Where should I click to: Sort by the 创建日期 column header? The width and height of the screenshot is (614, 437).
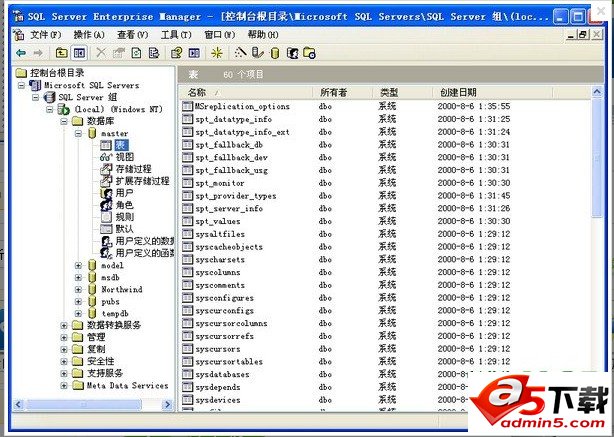(493, 93)
